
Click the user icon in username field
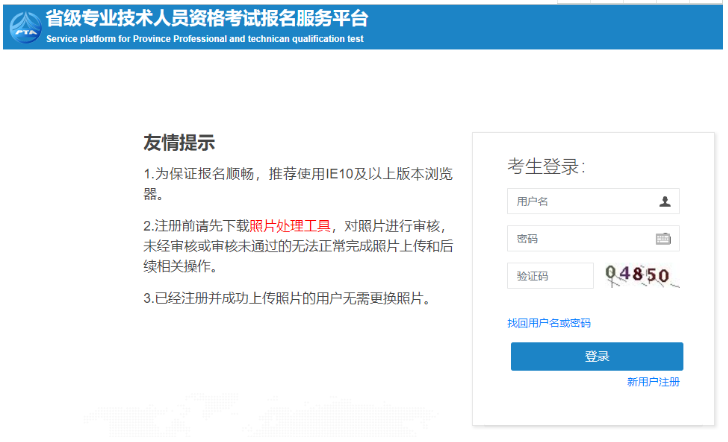(x=665, y=202)
